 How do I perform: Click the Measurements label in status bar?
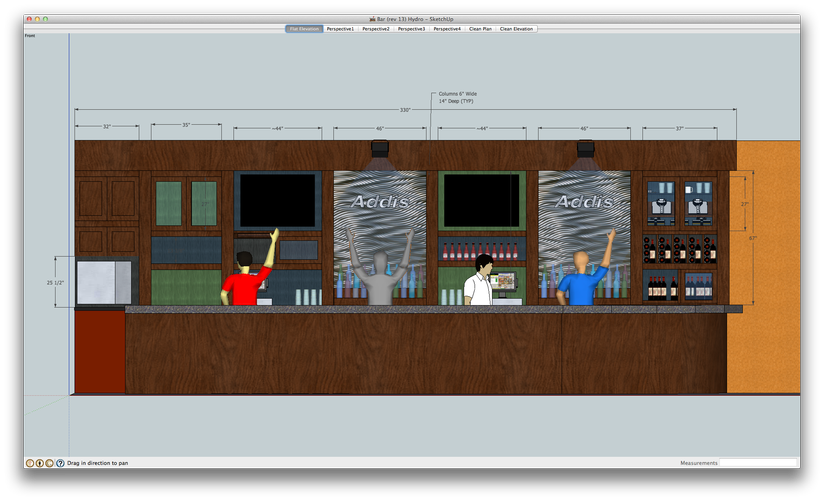tap(699, 463)
